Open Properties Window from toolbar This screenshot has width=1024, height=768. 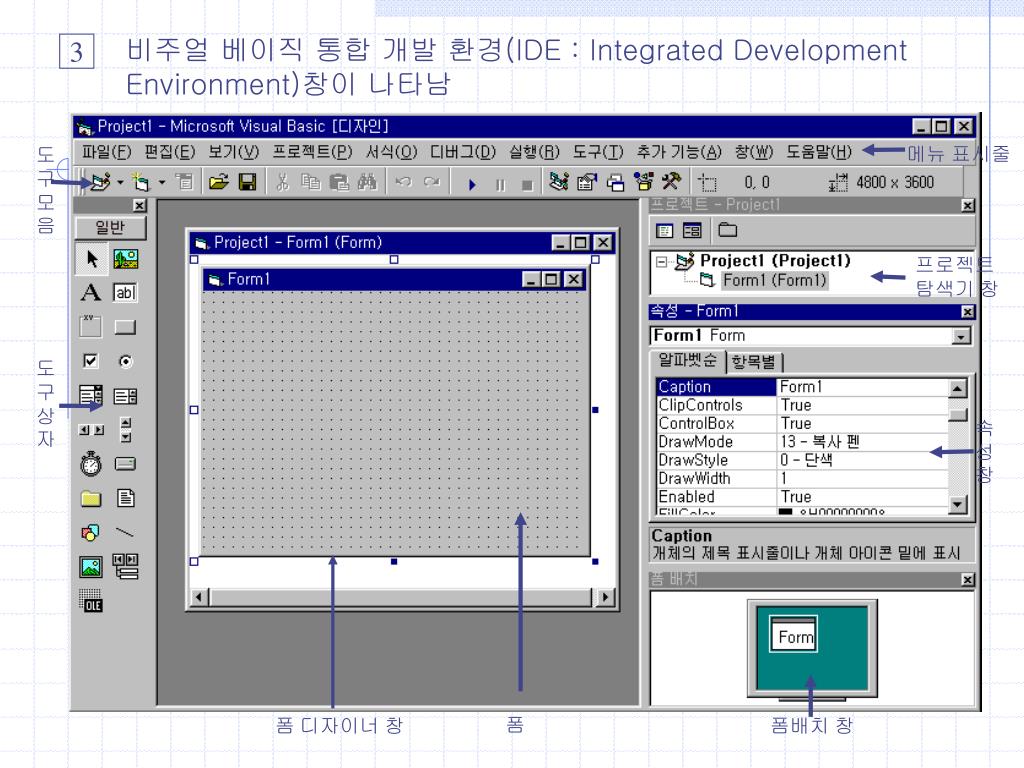coord(586,182)
